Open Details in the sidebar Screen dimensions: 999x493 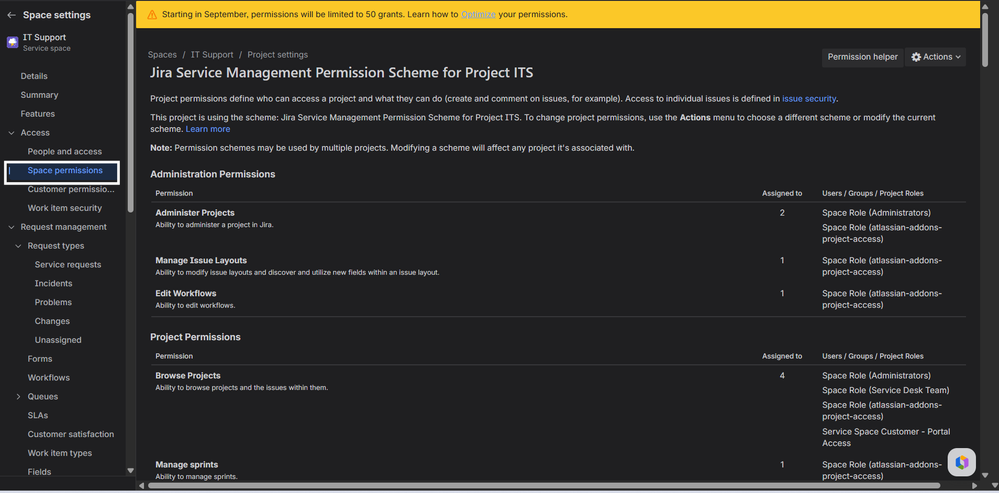point(34,76)
